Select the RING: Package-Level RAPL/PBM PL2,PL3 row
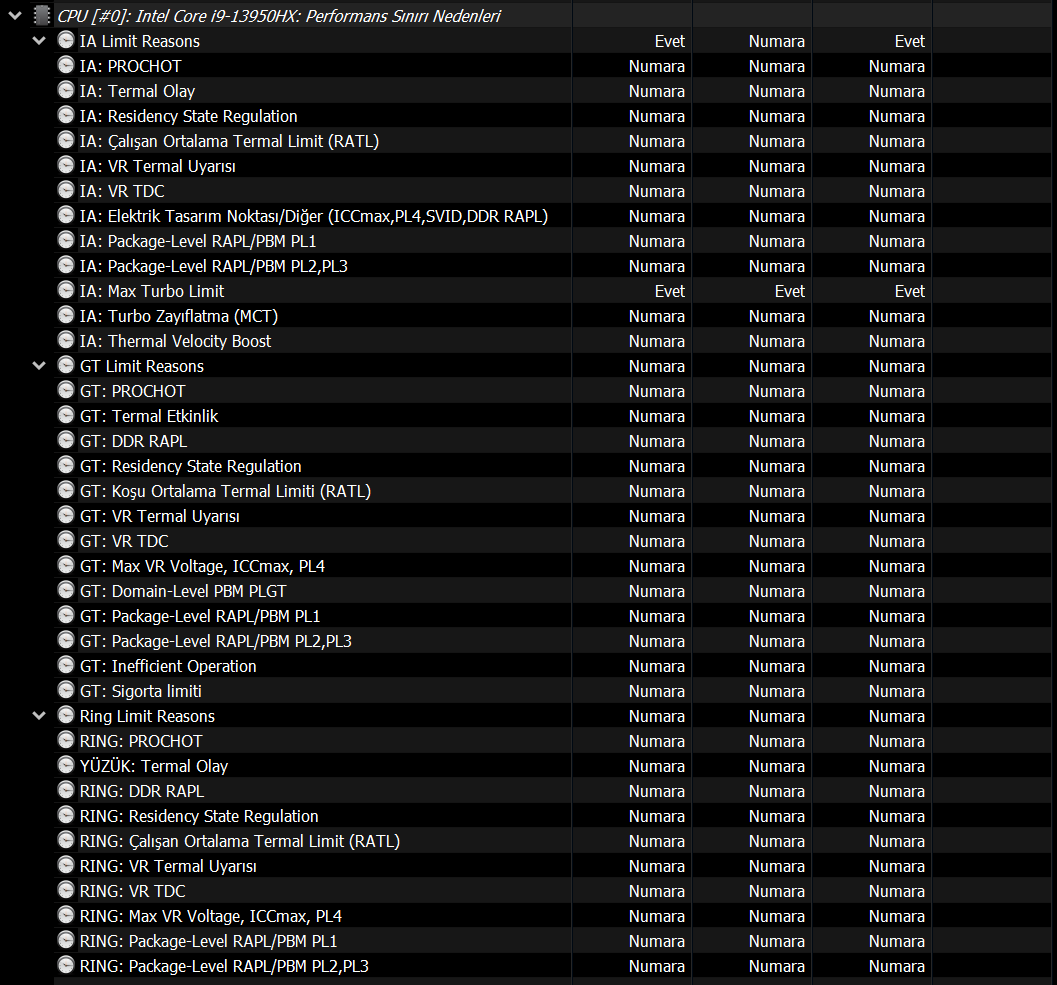This screenshot has width=1057, height=985. (555, 965)
